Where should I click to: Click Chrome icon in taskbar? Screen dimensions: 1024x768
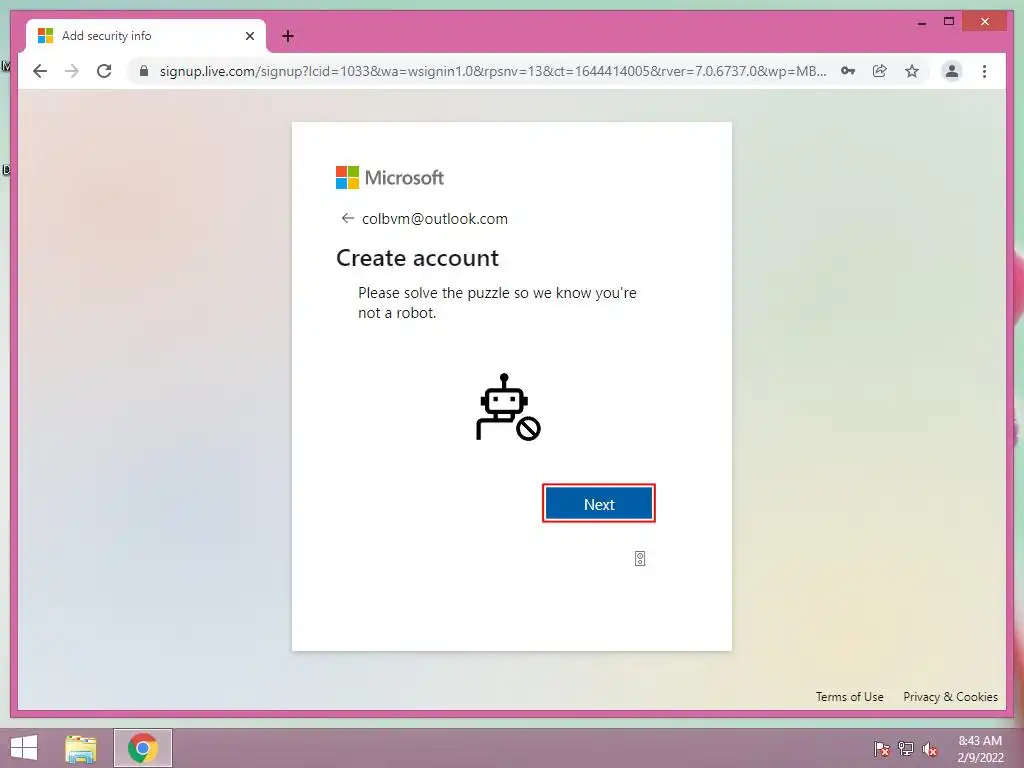(143, 748)
